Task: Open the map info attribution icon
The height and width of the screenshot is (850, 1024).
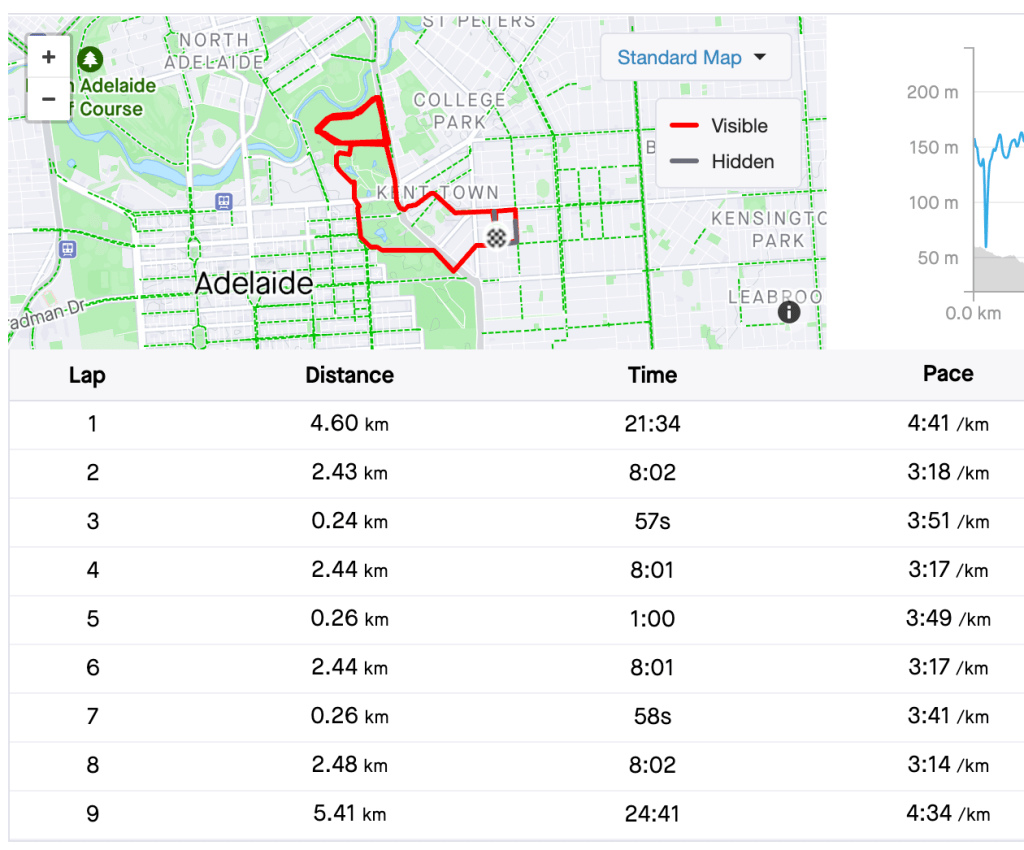Action: [789, 312]
